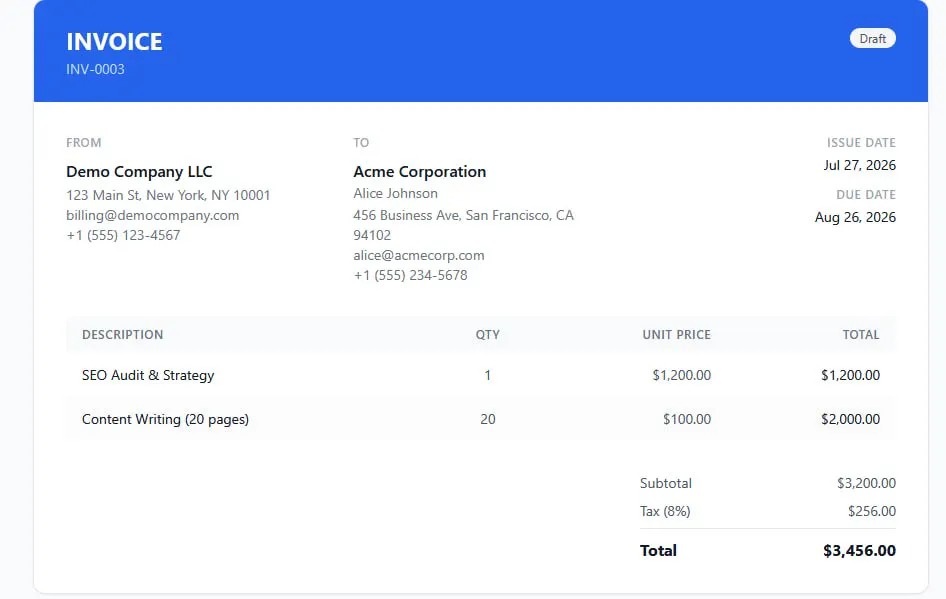Screen dimensions: 946x599
Task: Select the Demo Company LLC name
Action: [x=139, y=171]
